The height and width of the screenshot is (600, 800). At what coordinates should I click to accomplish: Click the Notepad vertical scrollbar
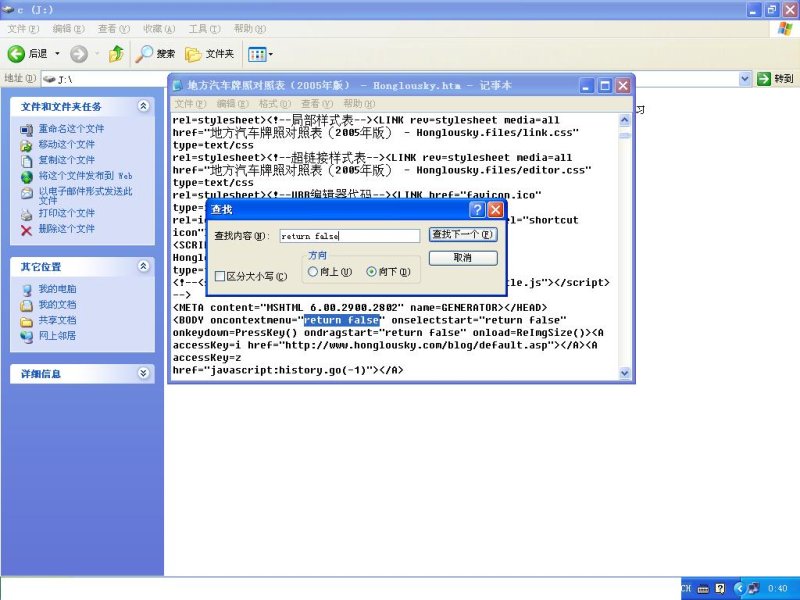624,250
